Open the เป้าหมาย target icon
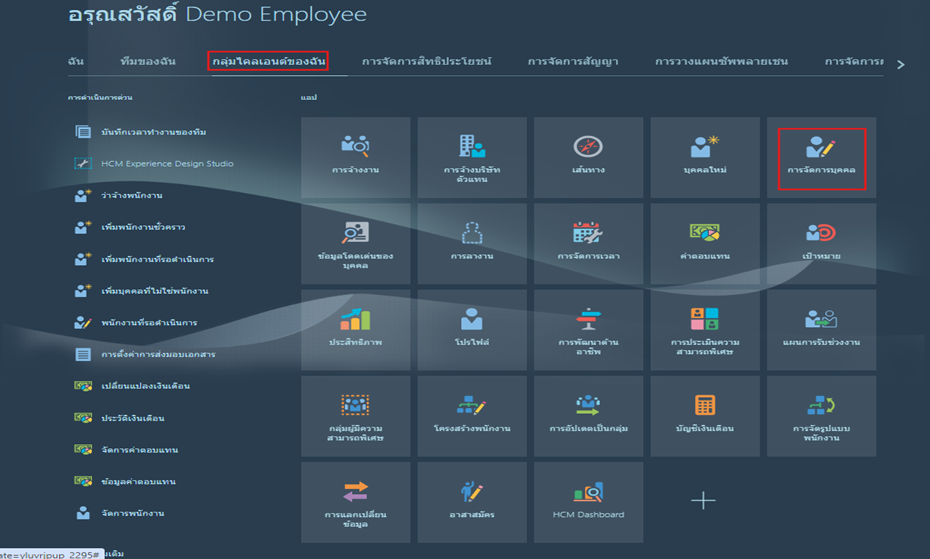 pos(821,232)
